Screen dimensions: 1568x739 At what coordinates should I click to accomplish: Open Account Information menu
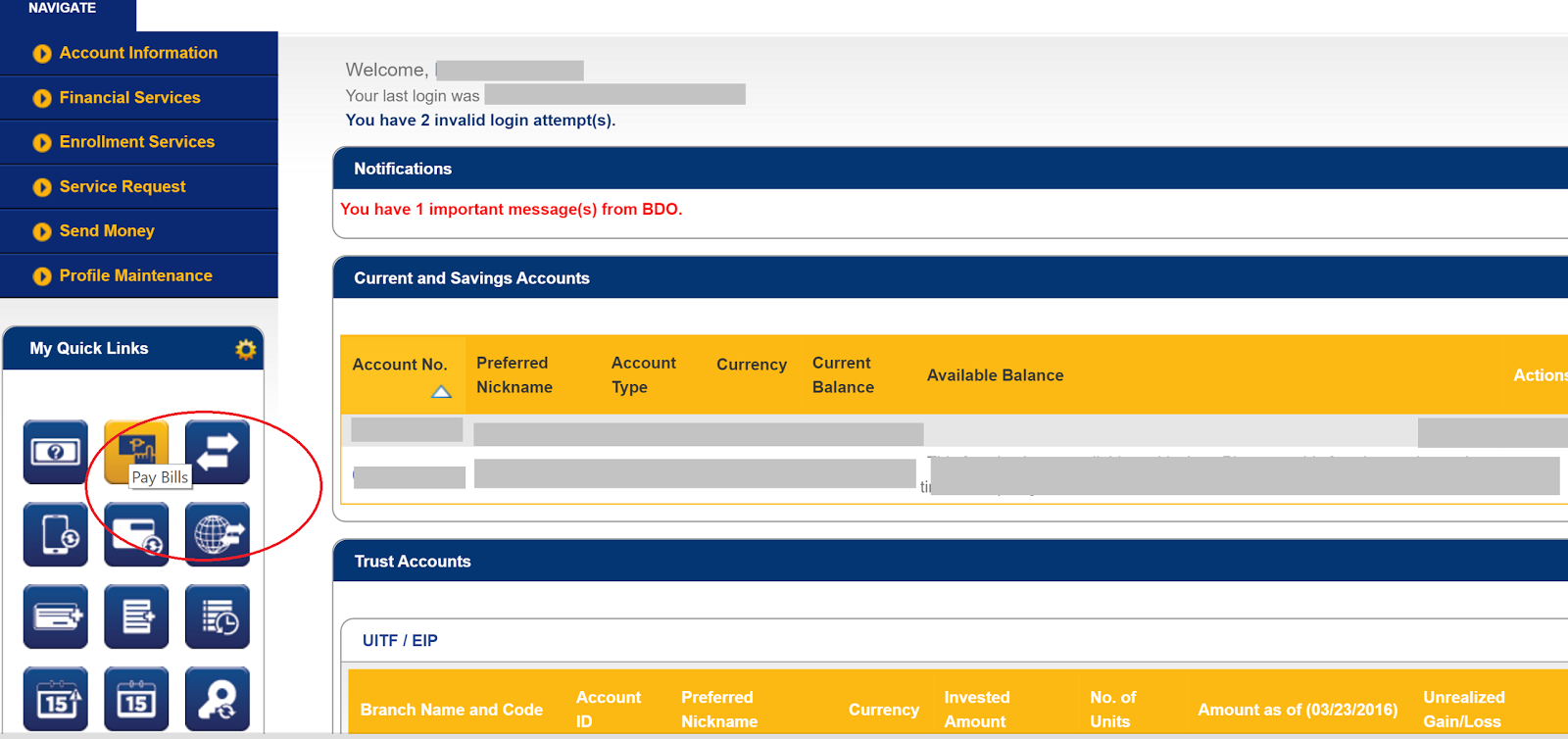click(x=139, y=53)
